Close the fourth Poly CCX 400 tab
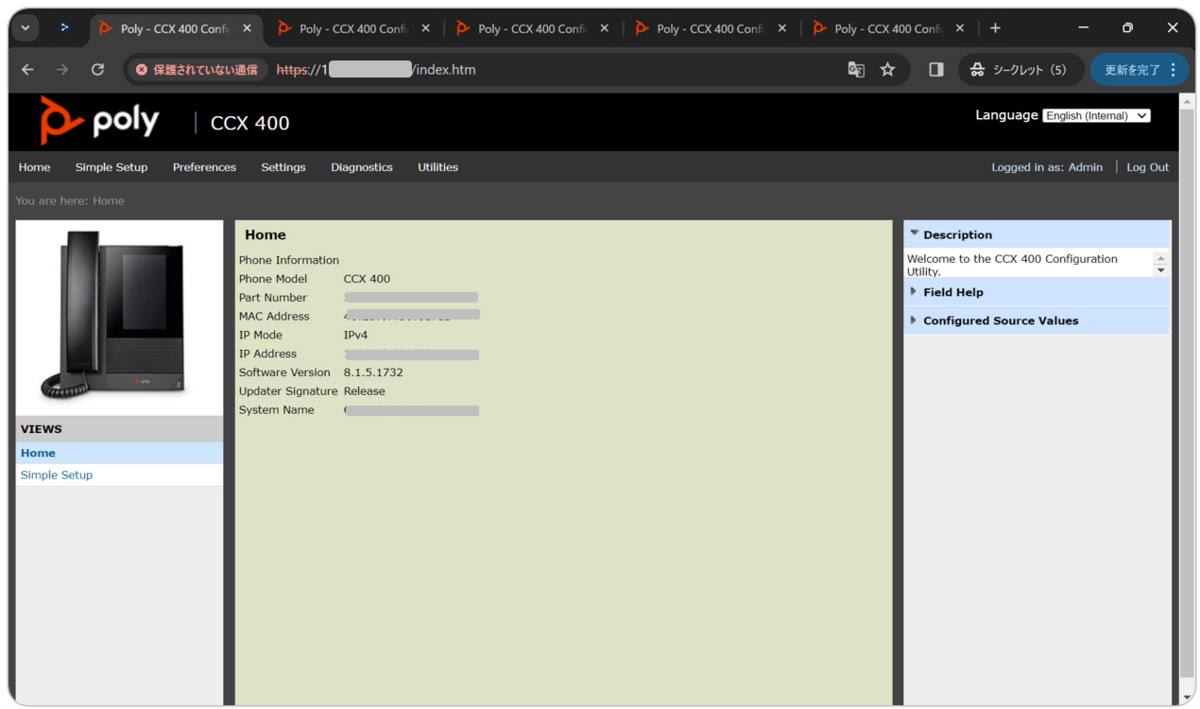 click(x=782, y=29)
